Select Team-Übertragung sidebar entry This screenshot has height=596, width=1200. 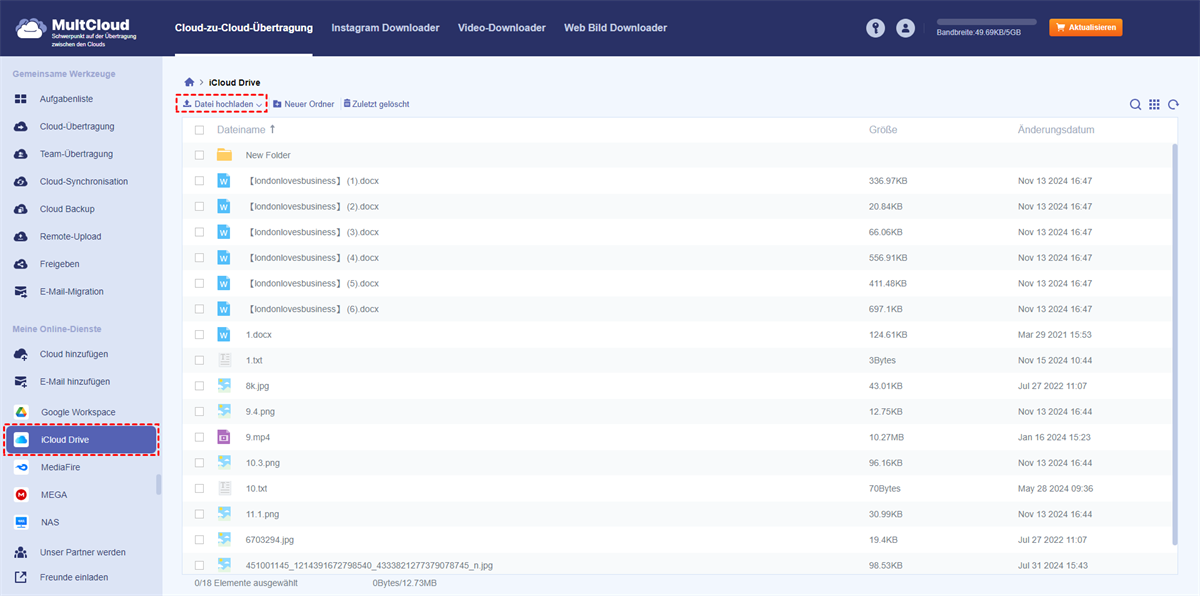tap(76, 154)
